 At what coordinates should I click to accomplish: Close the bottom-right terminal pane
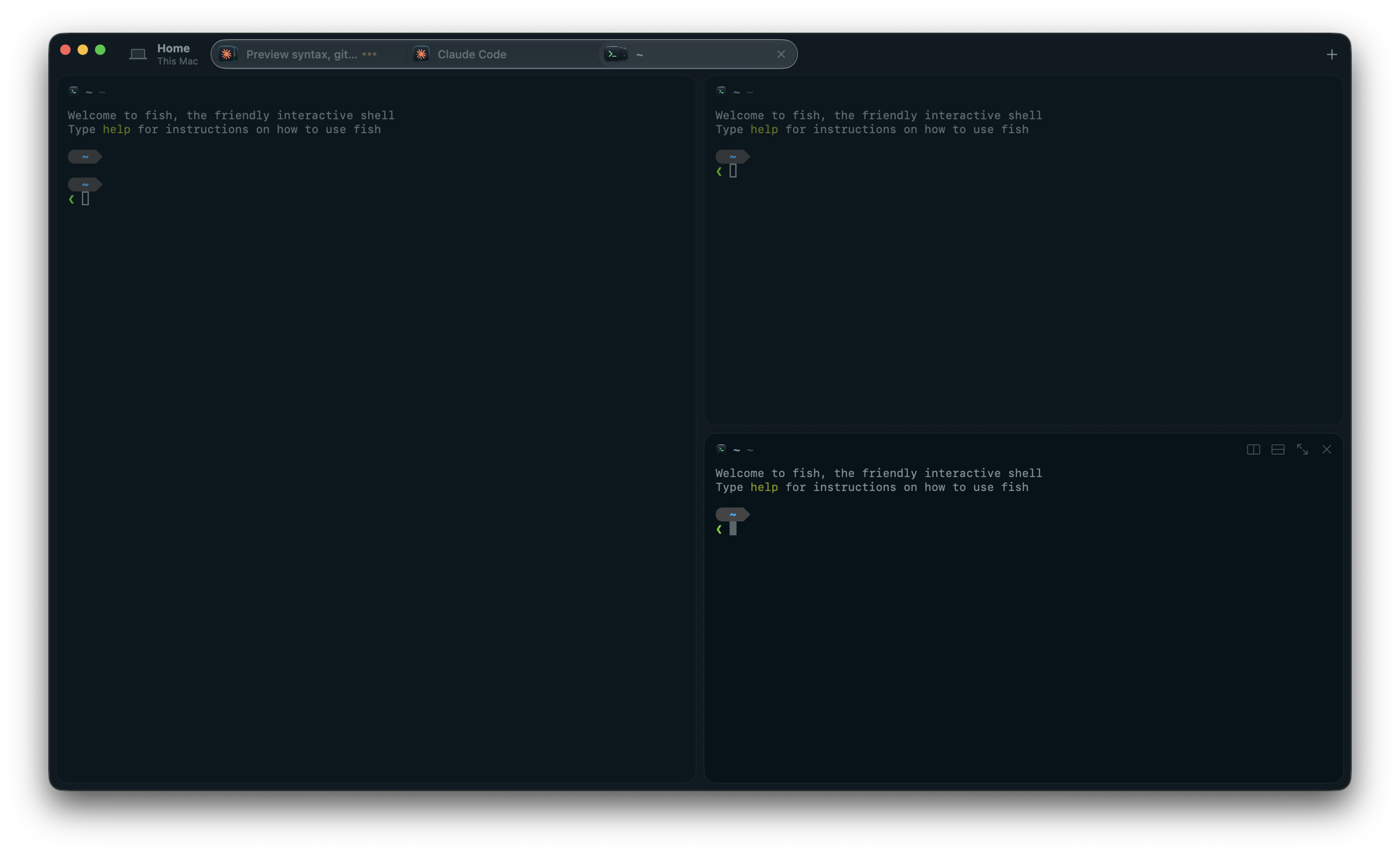[x=1326, y=450]
